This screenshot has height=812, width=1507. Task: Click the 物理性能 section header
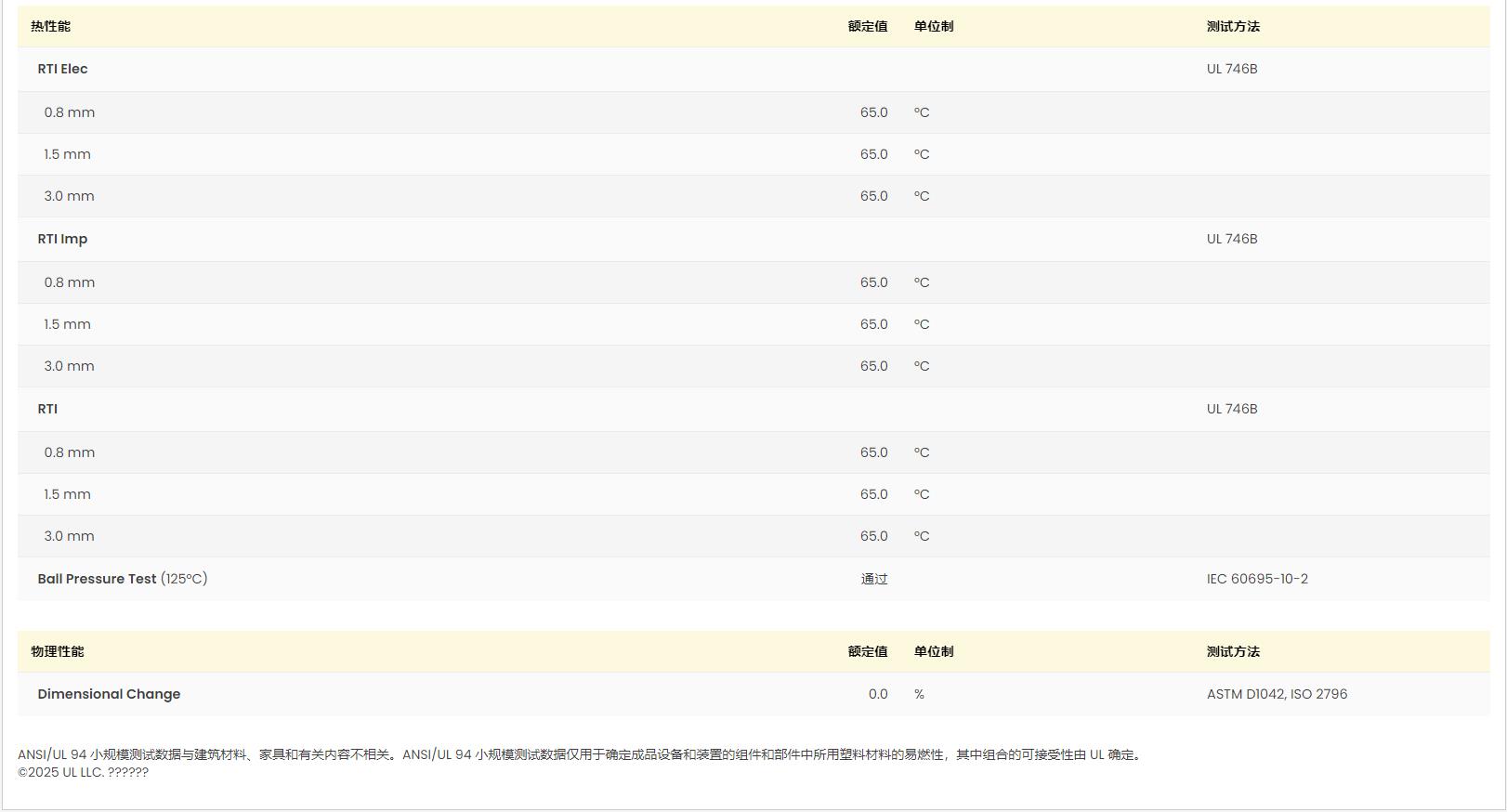(x=57, y=651)
